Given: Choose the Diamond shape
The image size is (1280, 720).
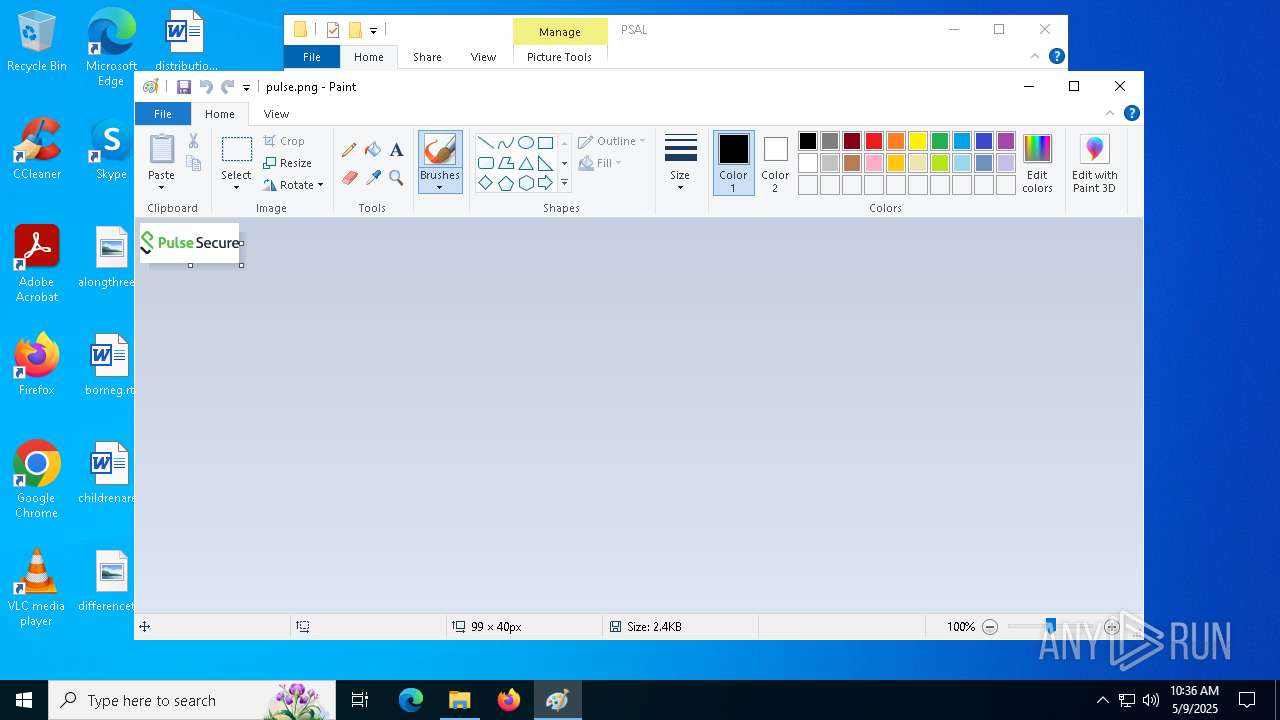Looking at the screenshot, I should click(485, 183).
